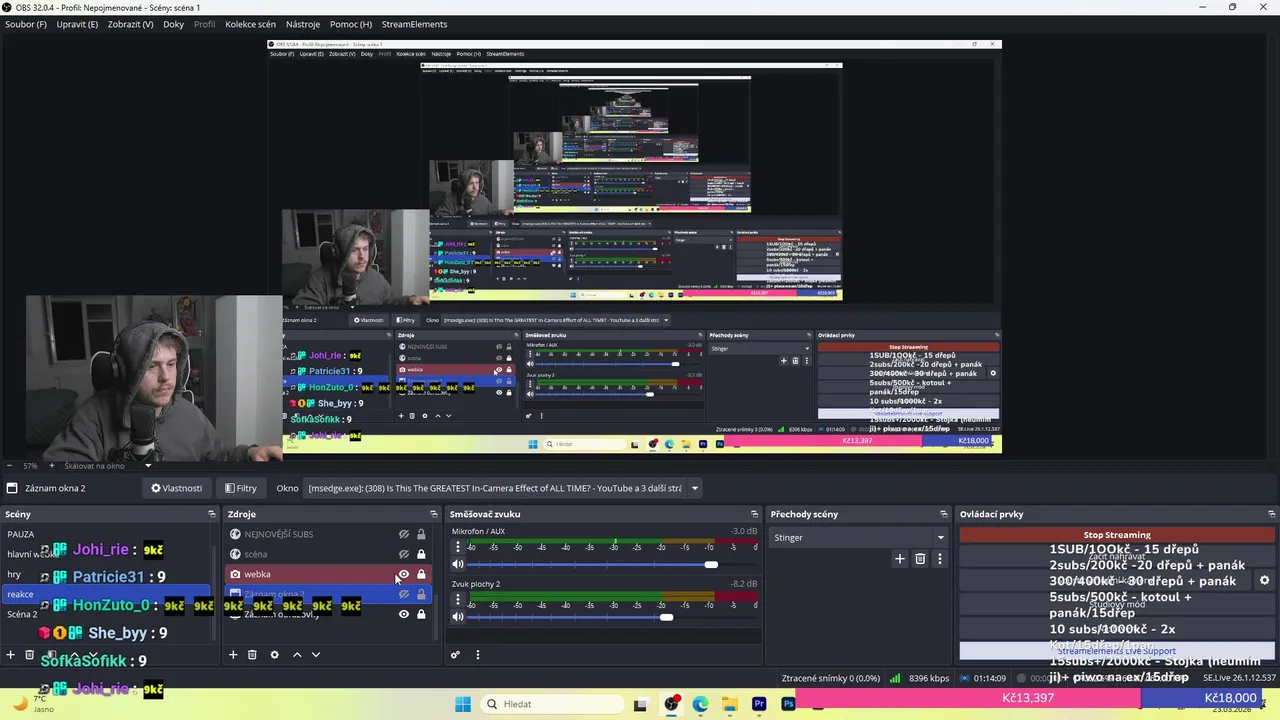Float the Zdroje dock panel
Image resolution: width=1280 pixels, height=720 pixels.
(434, 514)
